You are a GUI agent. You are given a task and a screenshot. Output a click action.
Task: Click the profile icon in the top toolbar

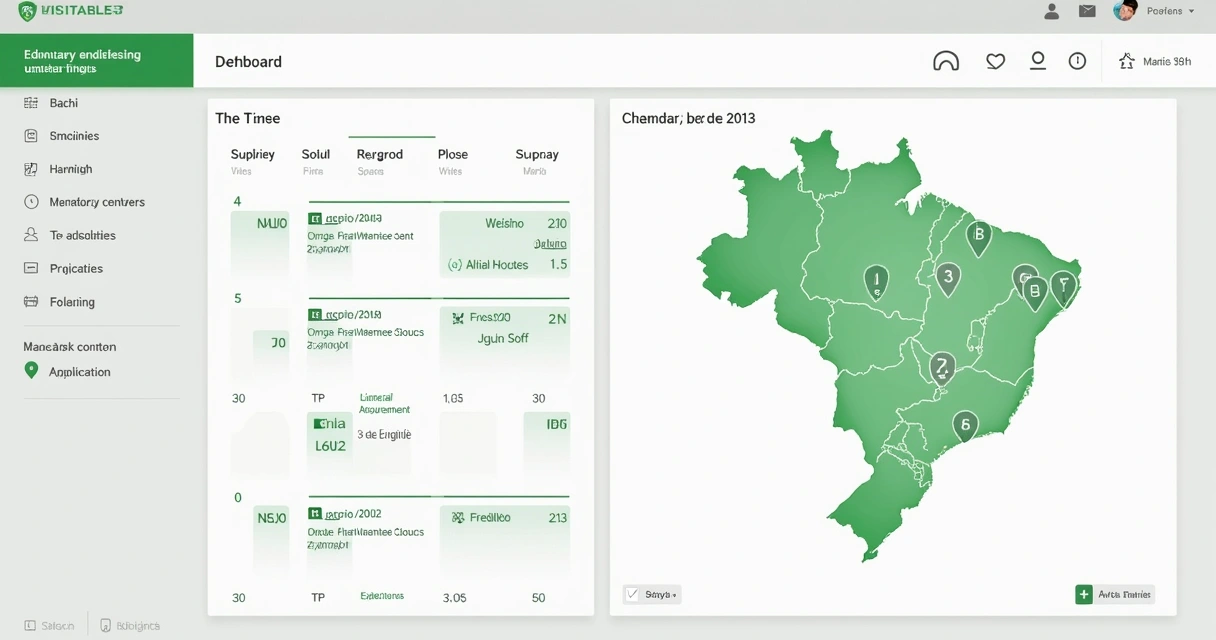pyautogui.click(x=1037, y=60)
